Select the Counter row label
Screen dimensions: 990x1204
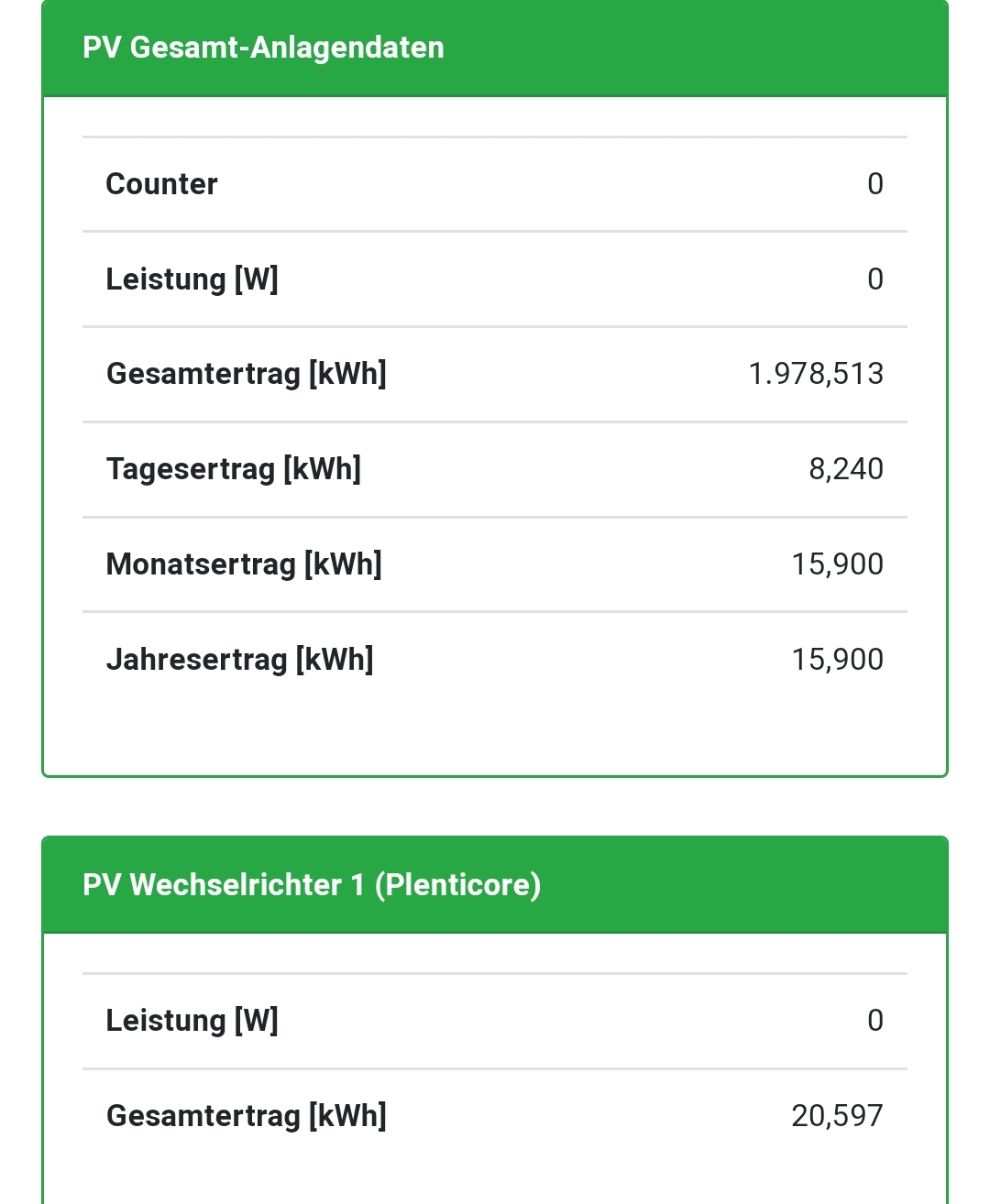pos(161,184)
